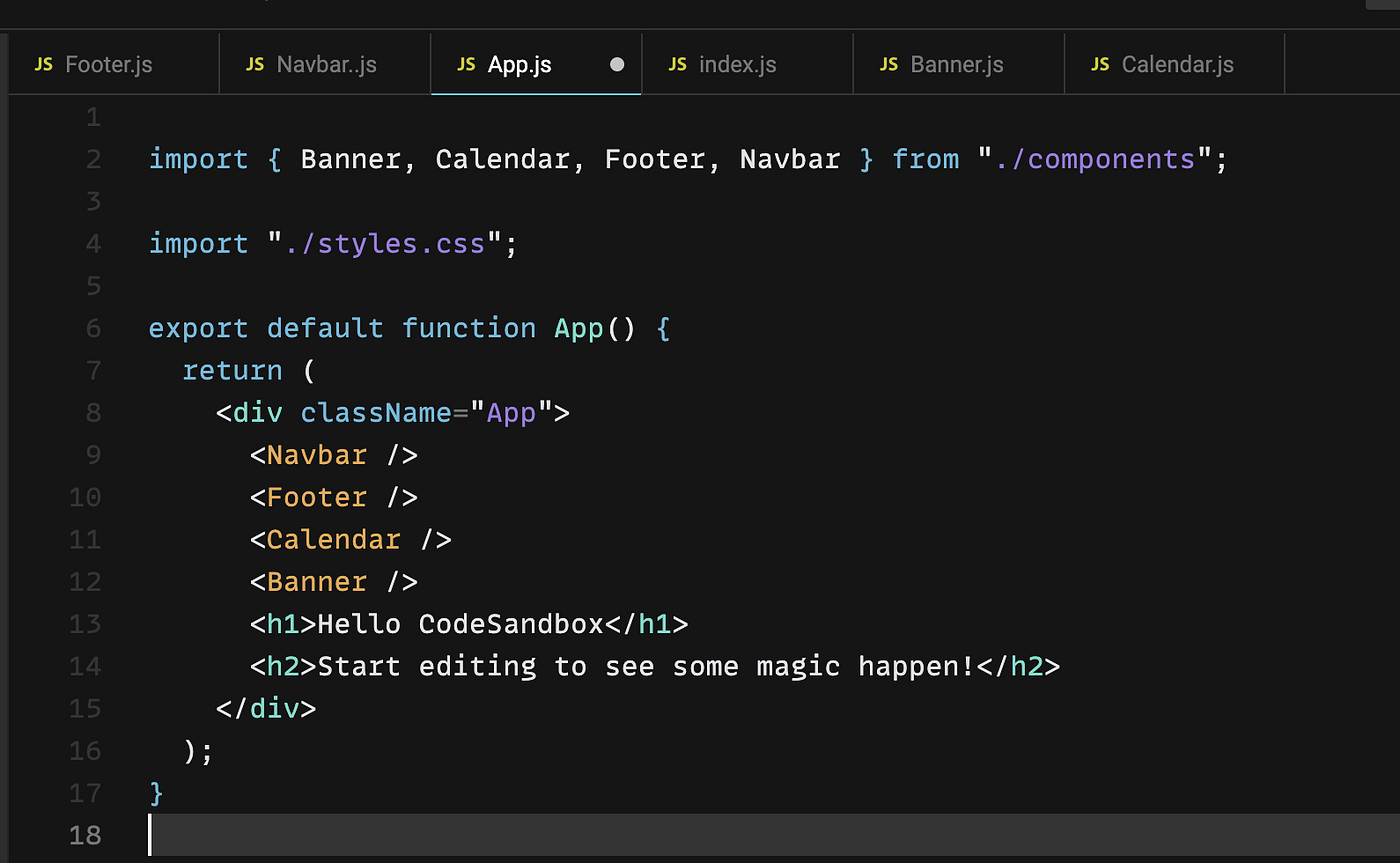This screenshot has width=1400, height=863.
Task: Click the JS icon on the App.js tab
Action: [466, 64]
